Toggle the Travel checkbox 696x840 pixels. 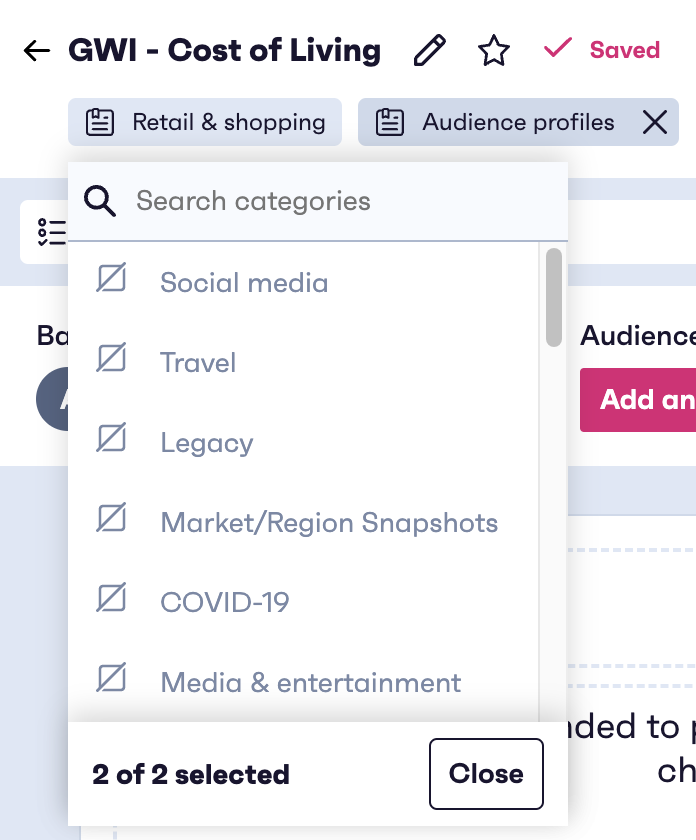(x=111, y=357)
